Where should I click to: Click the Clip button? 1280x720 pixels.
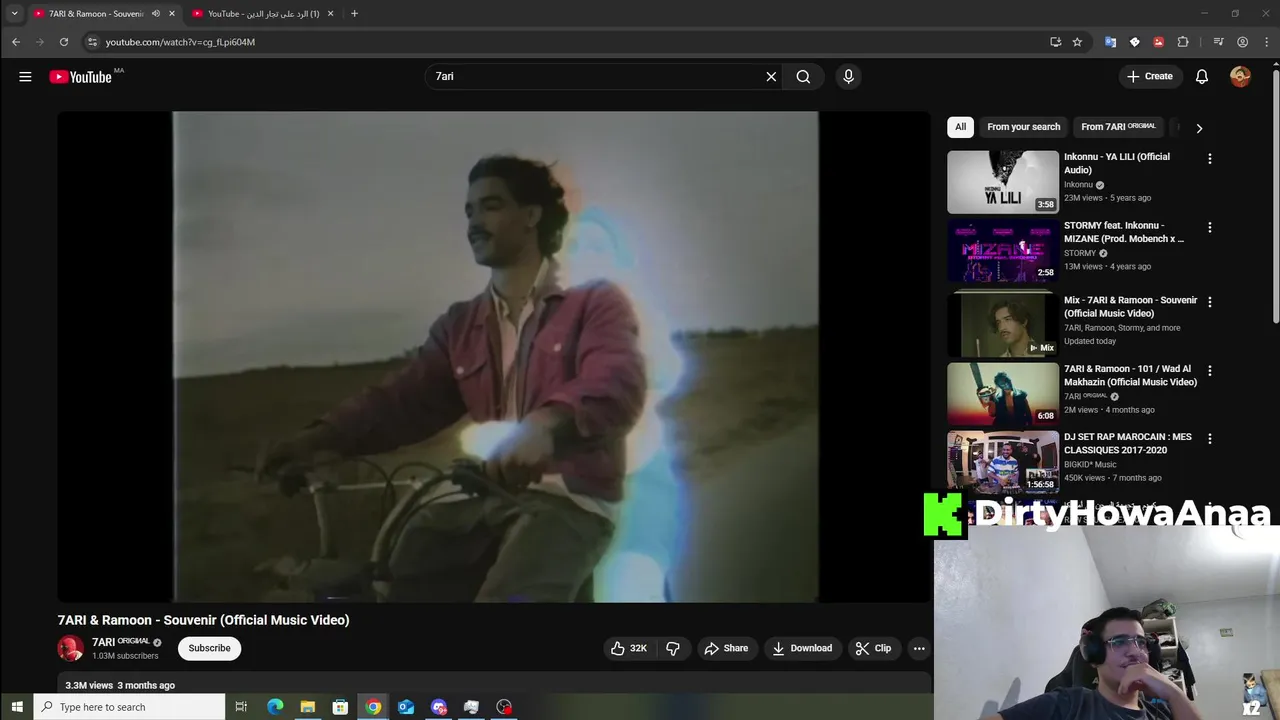[x=873, y=648]
